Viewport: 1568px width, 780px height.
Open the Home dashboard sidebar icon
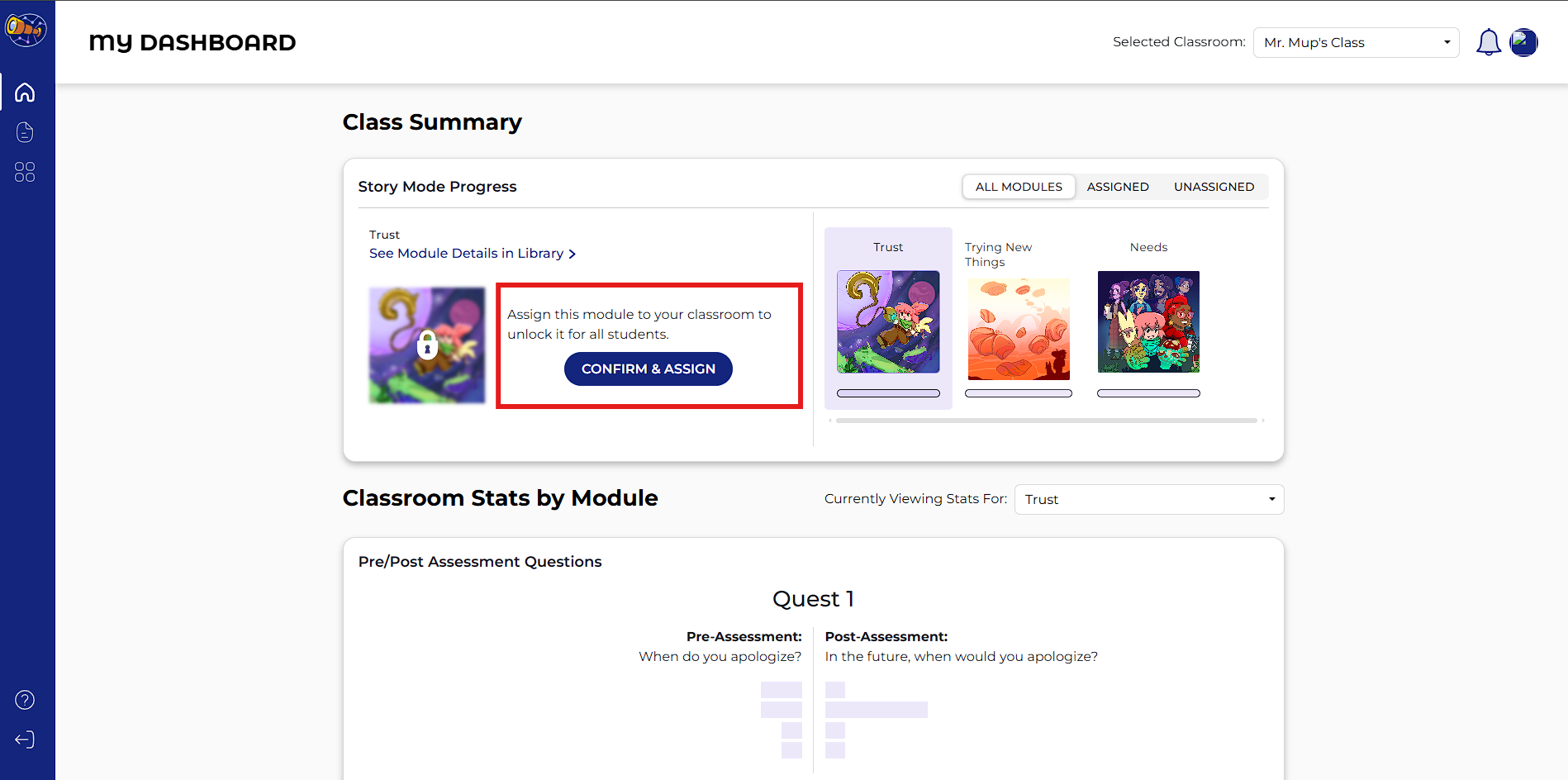25,92
